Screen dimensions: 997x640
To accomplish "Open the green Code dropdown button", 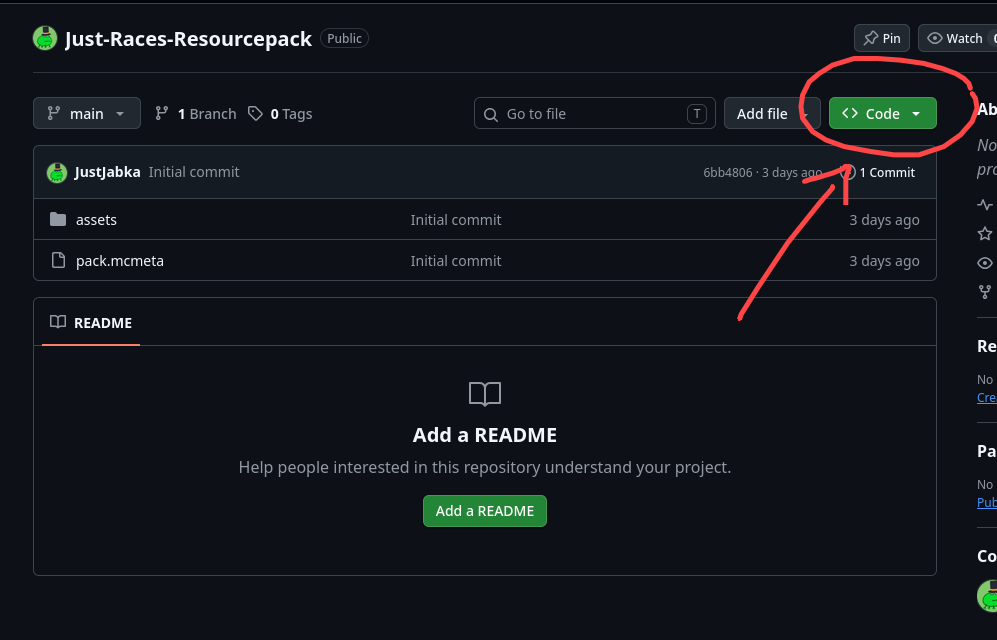I will click(x=882, y=113).
